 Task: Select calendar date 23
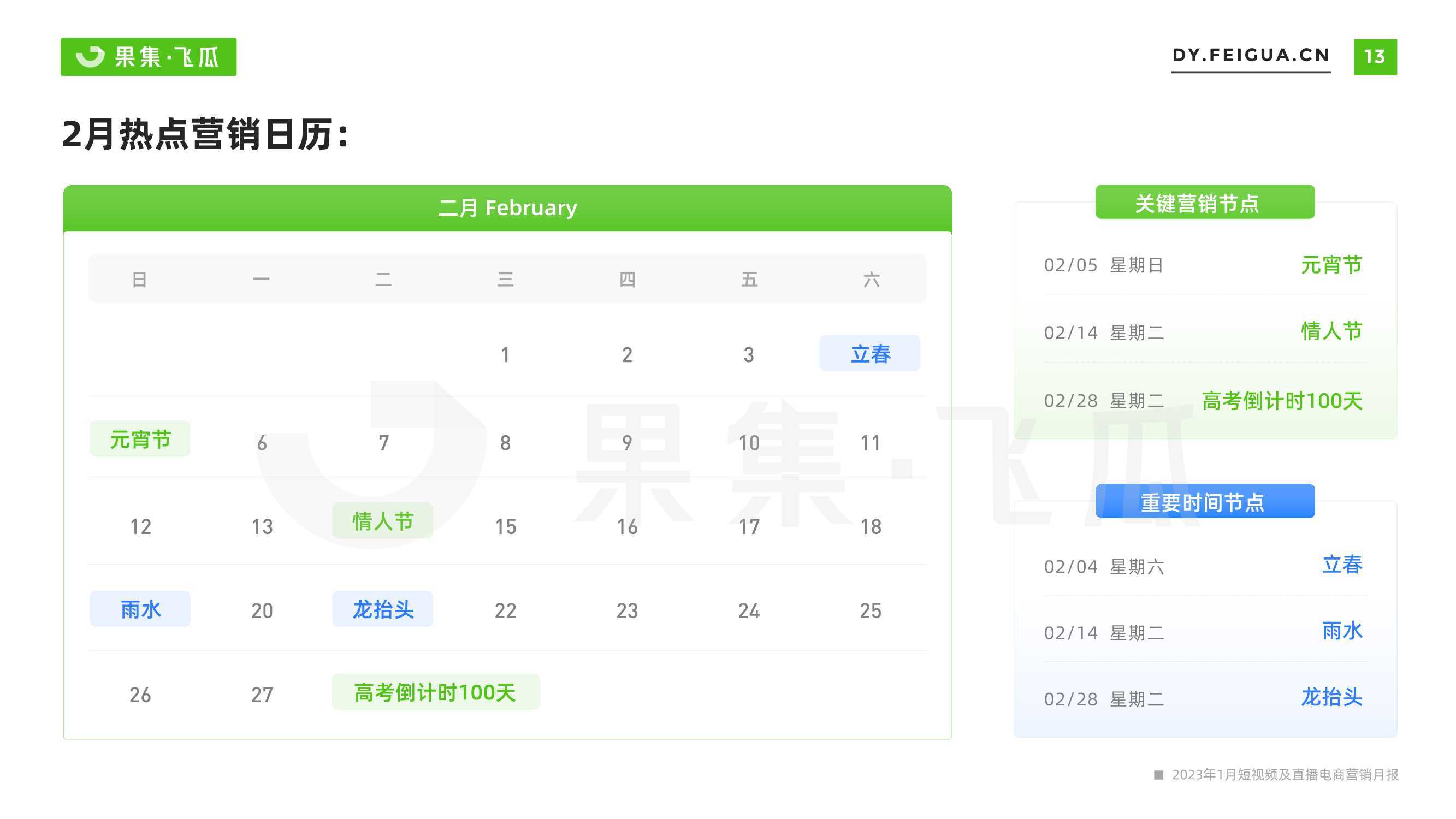627,610
